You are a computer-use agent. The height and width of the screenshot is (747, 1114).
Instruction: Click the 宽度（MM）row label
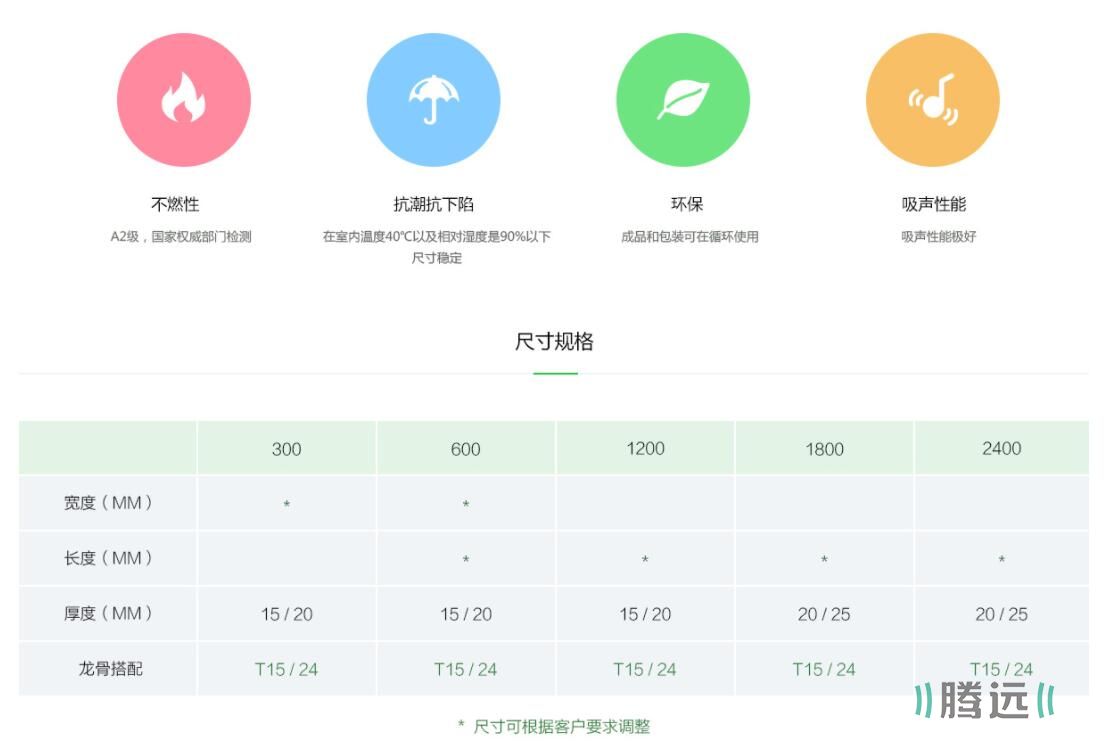point(108,503)
